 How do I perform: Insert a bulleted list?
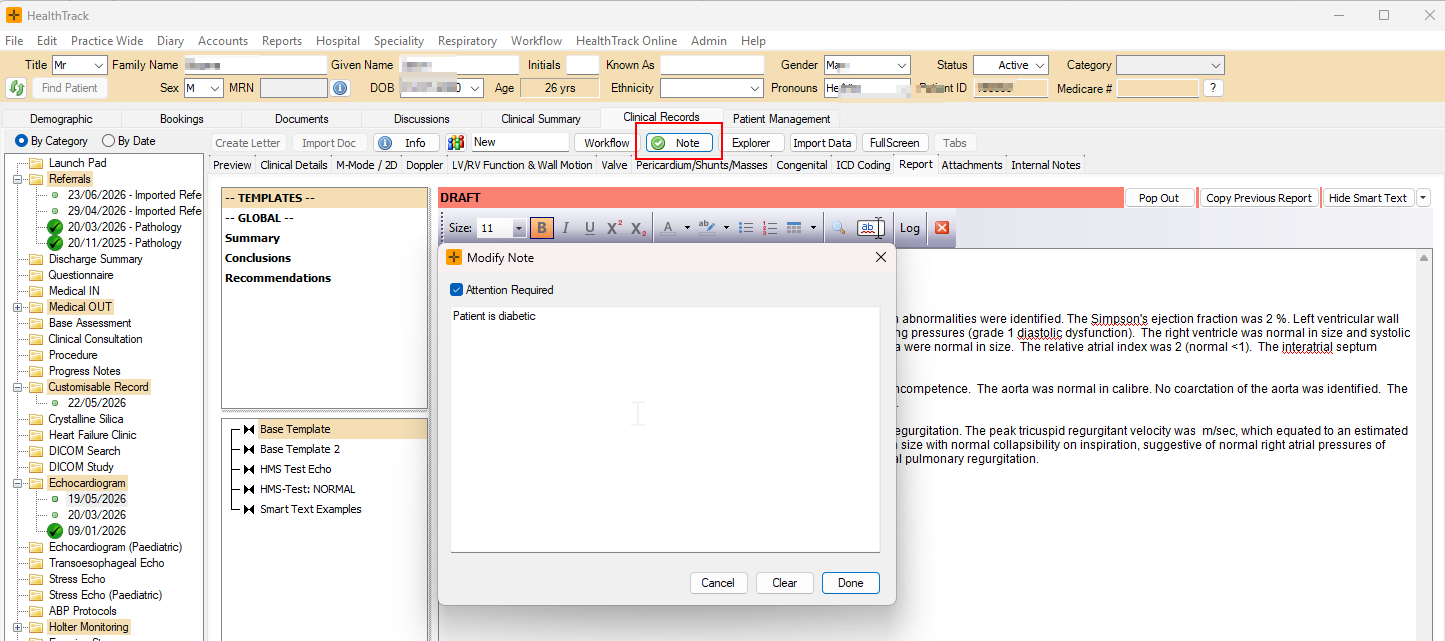pyautogui.click(x=746, y=228)
